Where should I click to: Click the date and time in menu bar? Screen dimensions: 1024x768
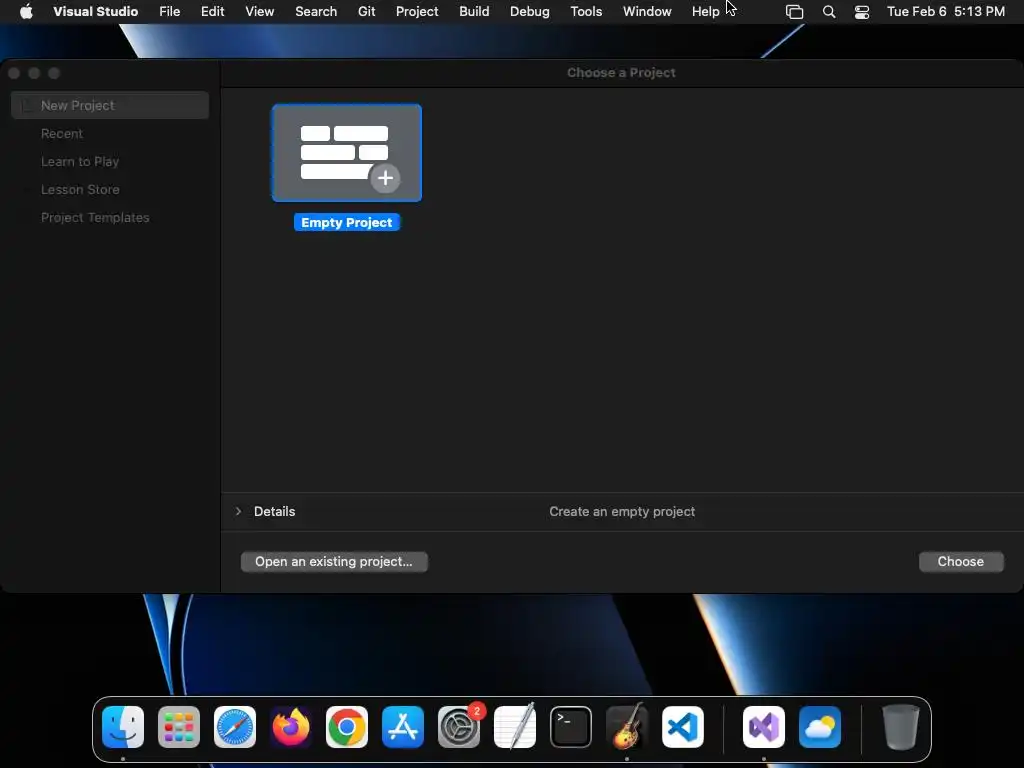tap(946, 11)
